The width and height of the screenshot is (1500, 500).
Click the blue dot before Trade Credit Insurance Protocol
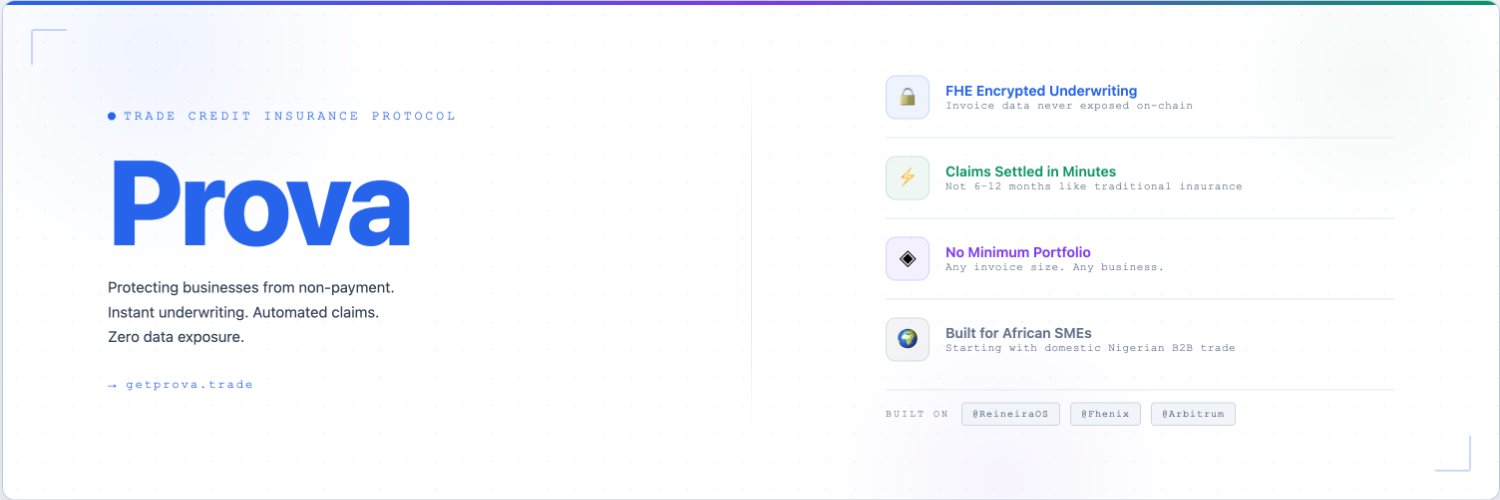click(112, 116)
